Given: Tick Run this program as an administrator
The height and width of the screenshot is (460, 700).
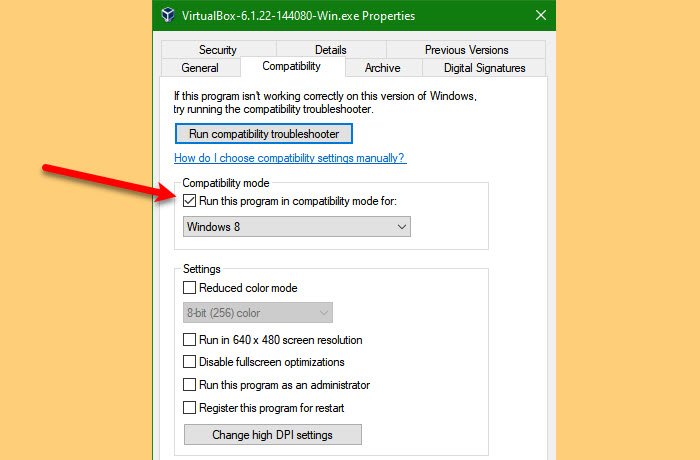Looking at the screenshot, I should click(x=189, y=385).
